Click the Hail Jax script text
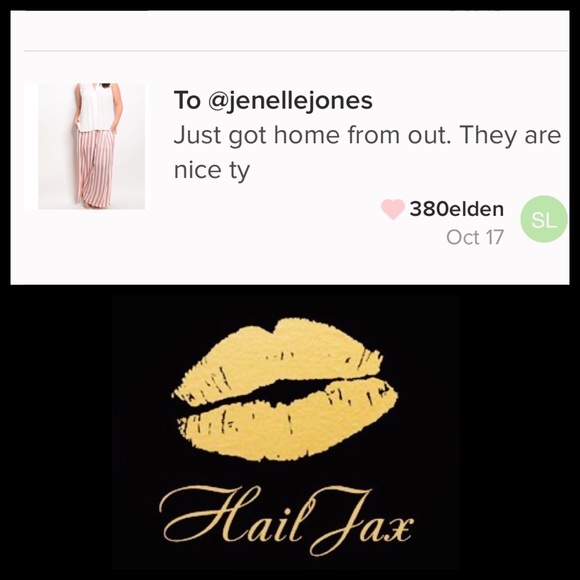The width and height of the screenshot is (580, 580). 287,519
